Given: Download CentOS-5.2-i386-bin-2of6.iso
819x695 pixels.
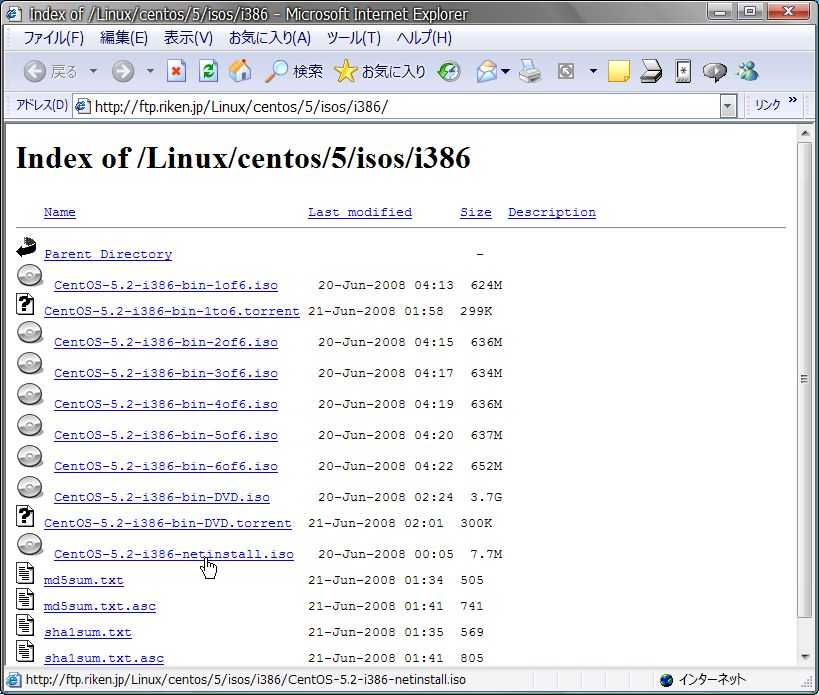Looking at the screenshot, I should 166,342.
